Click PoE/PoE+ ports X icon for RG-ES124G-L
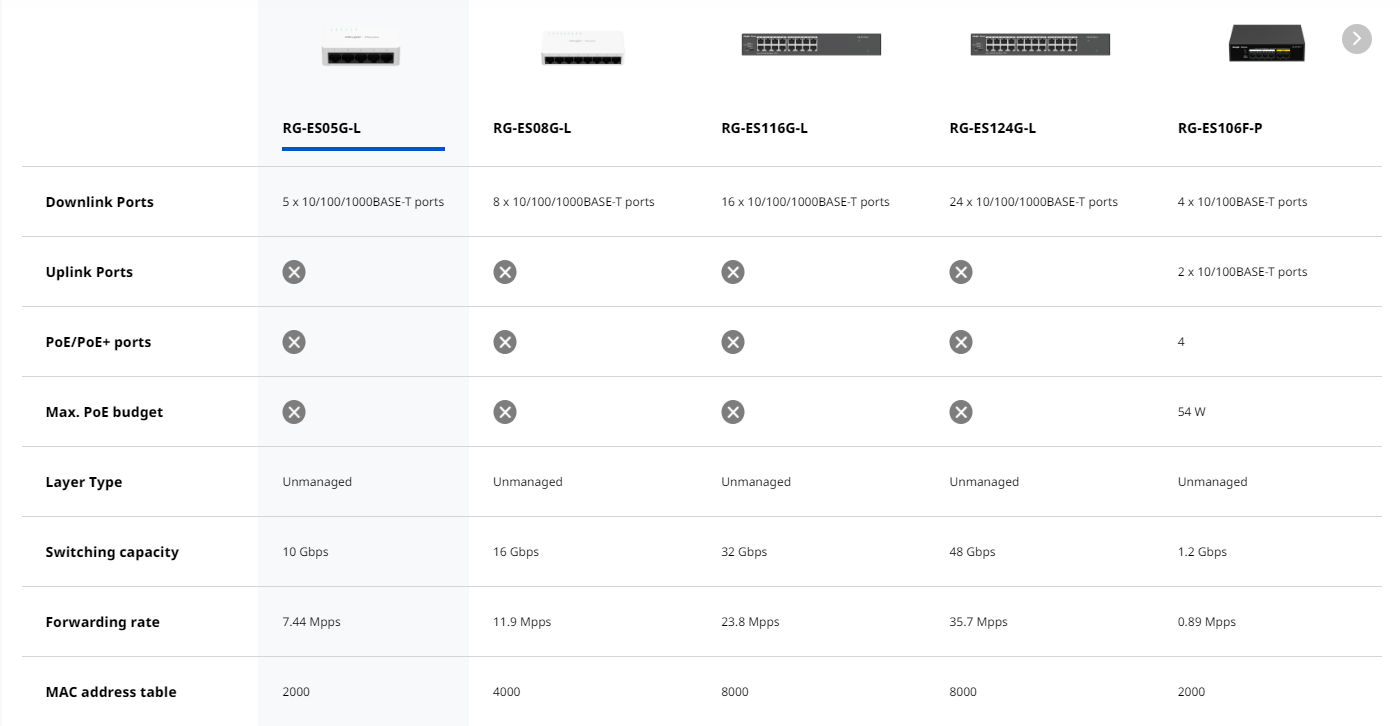This screenshot has height=726, width=1400. point(961,342)
